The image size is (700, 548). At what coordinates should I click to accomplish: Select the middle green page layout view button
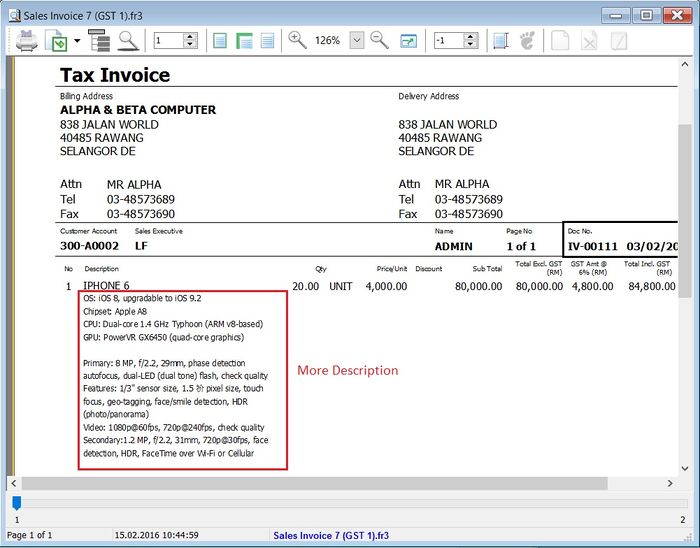[x=244, y=41]
